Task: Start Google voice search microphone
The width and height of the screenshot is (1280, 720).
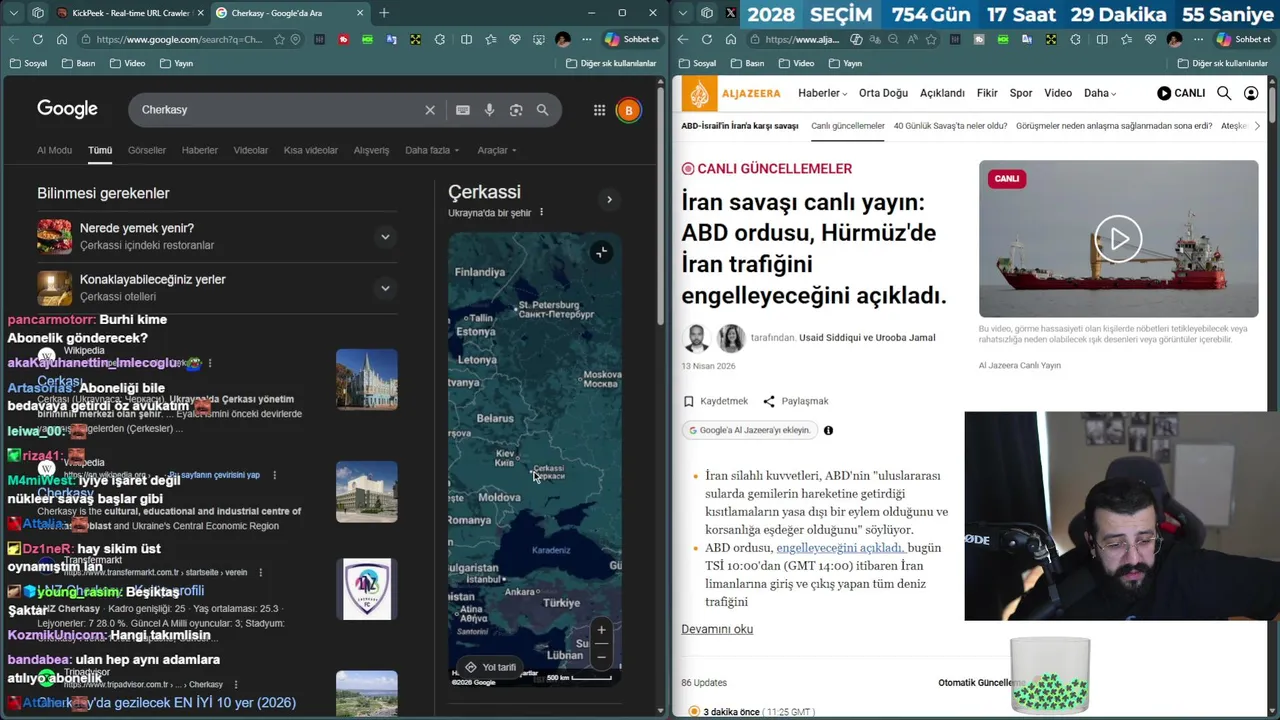Action: pos(489,110)
